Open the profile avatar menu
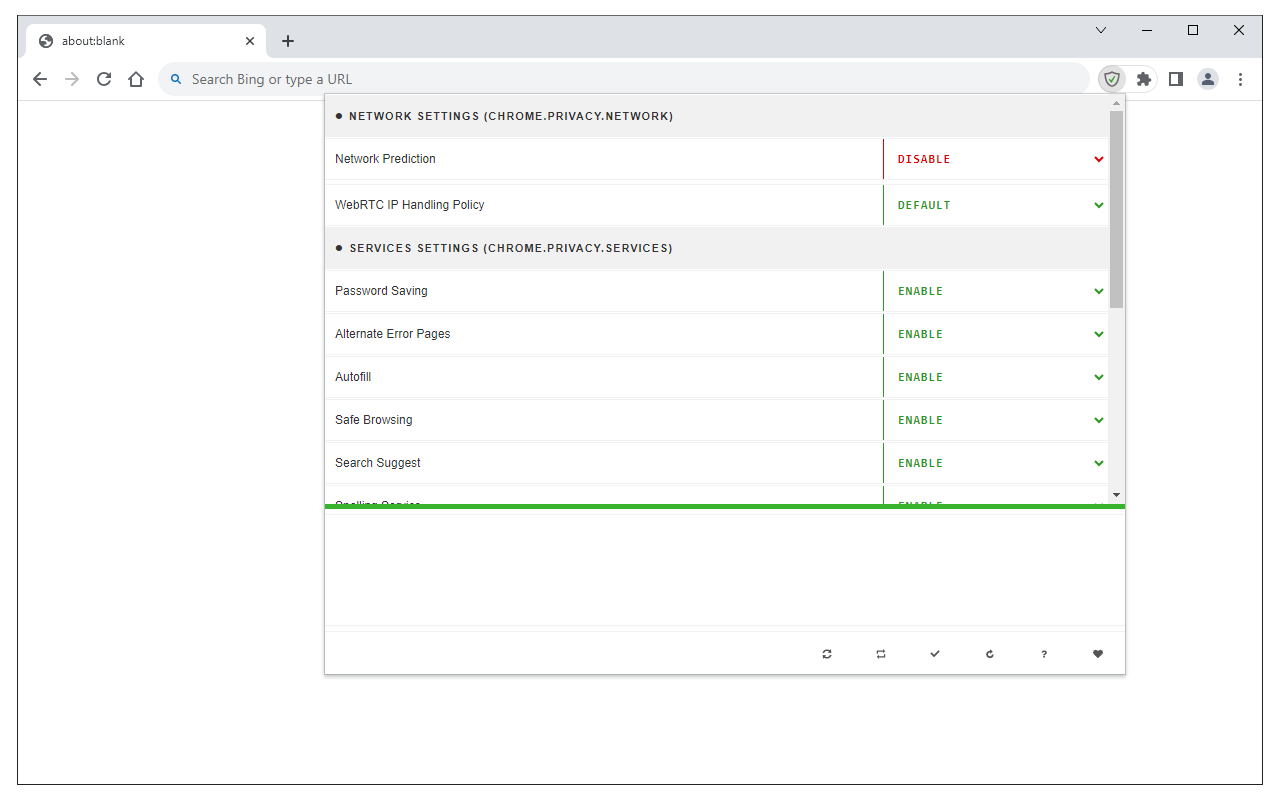The width and height of the screenshot is (1280, 800). 1208,79
